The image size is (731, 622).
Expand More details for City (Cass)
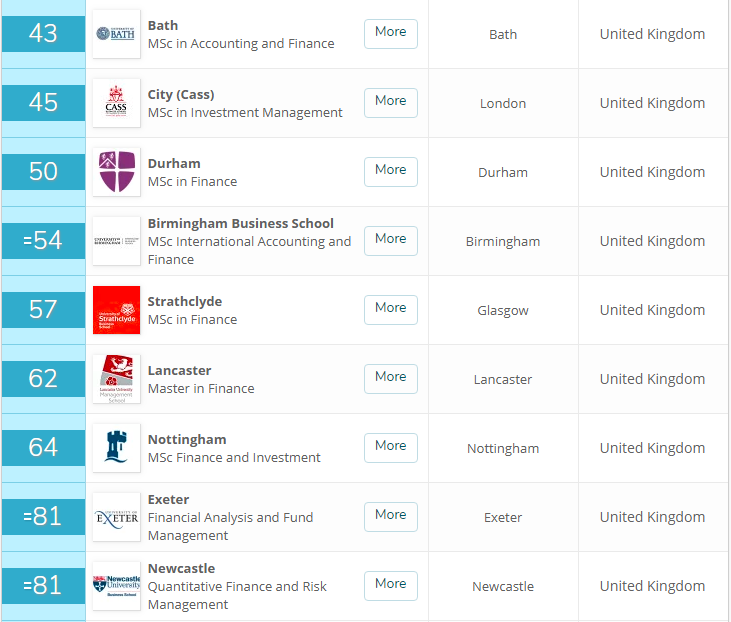click(x=390, y=101)
